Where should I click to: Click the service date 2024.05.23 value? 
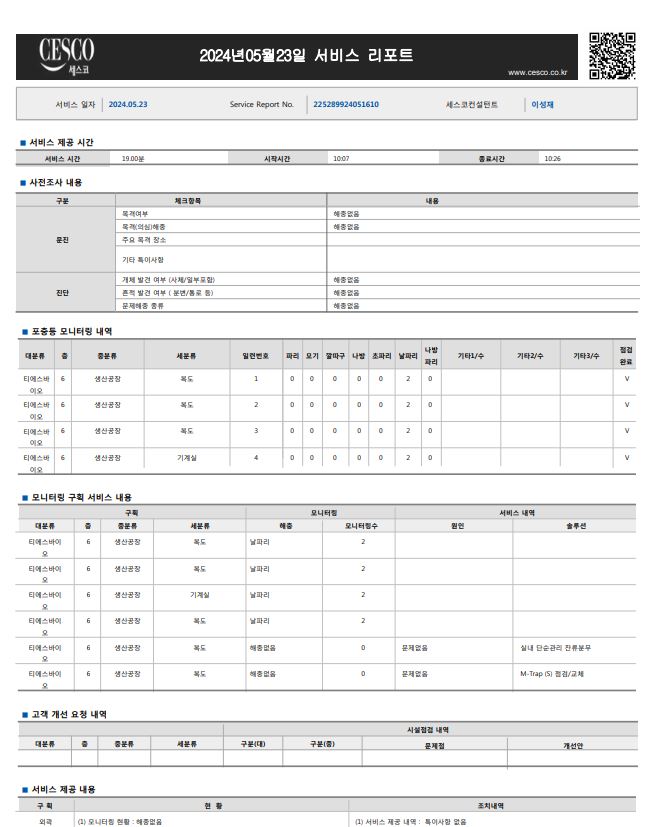pos(128,104)
